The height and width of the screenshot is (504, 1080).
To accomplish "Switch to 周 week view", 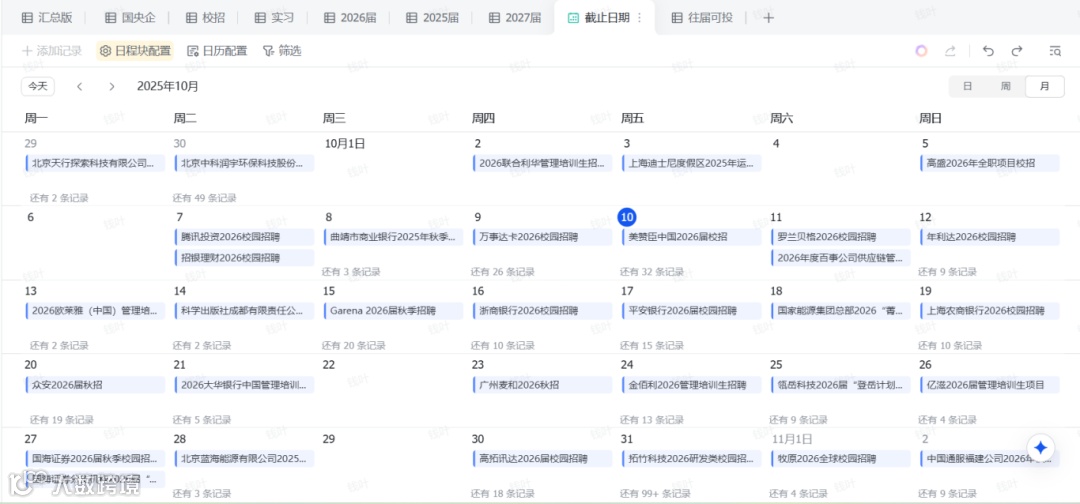I will click(1006, 86).
